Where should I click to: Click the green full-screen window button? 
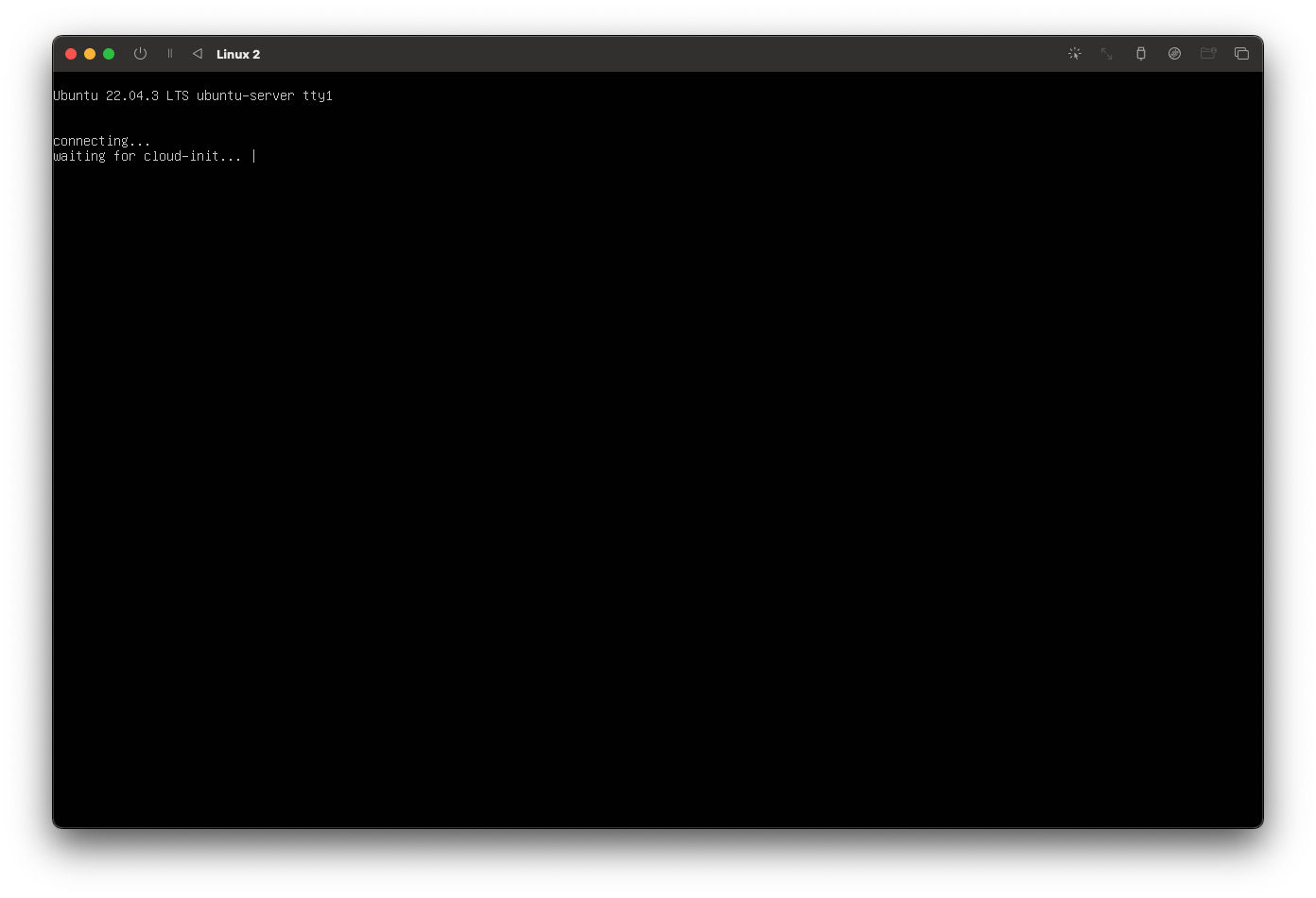click(x=109, y=54)
